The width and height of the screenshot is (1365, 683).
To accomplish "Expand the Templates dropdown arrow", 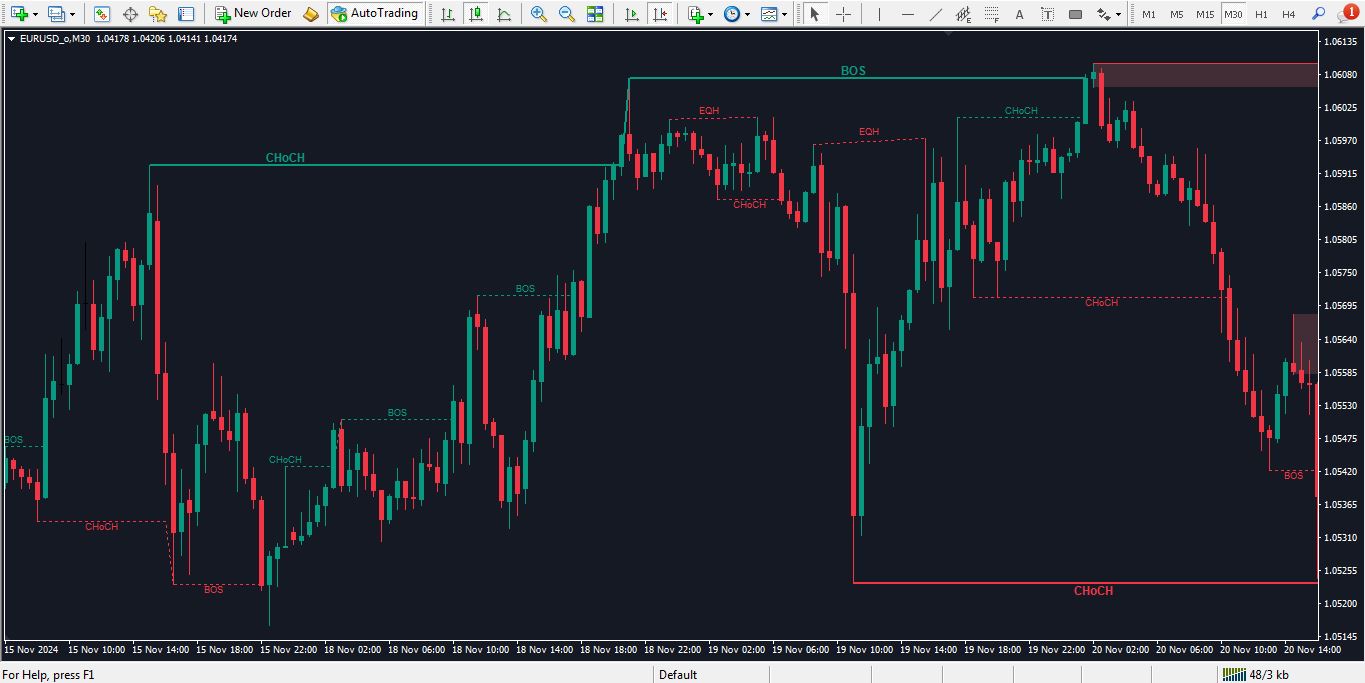I will tap(784, 14).
